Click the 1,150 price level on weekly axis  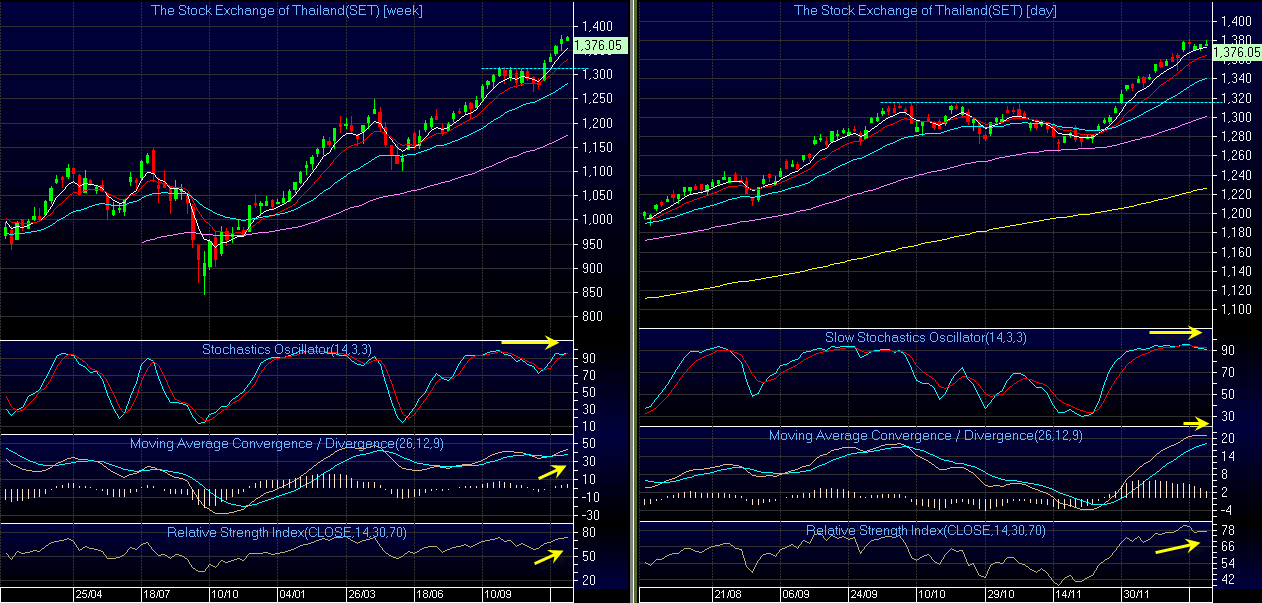click(x=599, y=148)
